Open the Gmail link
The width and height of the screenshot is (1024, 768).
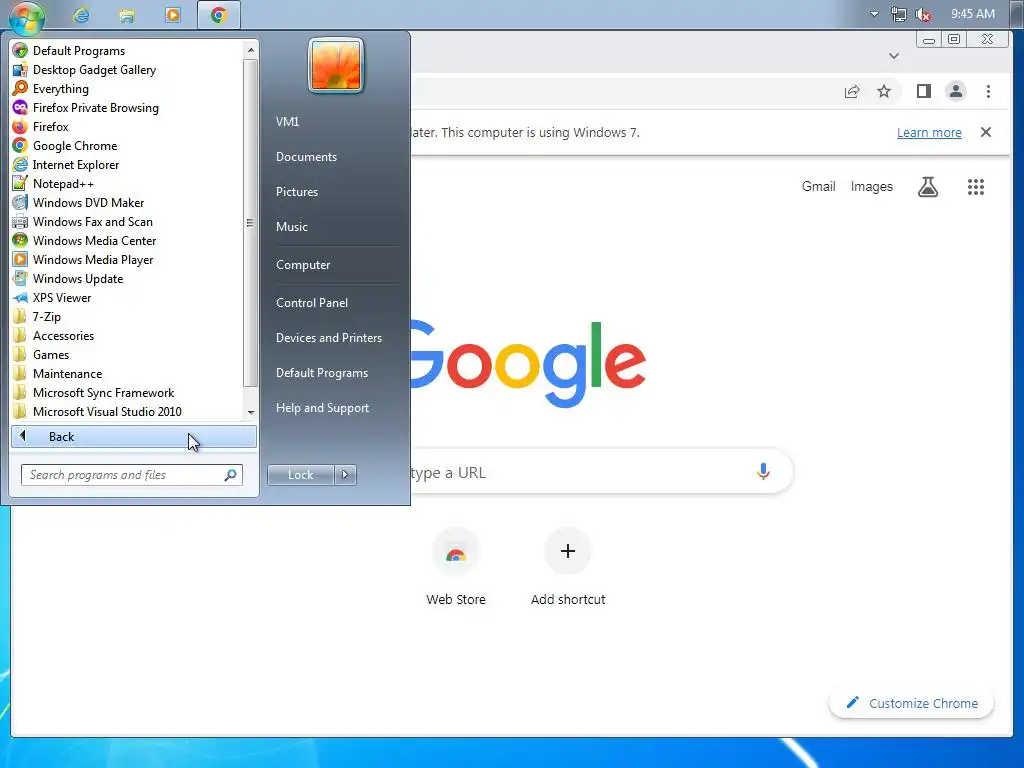tap(818, 187)
